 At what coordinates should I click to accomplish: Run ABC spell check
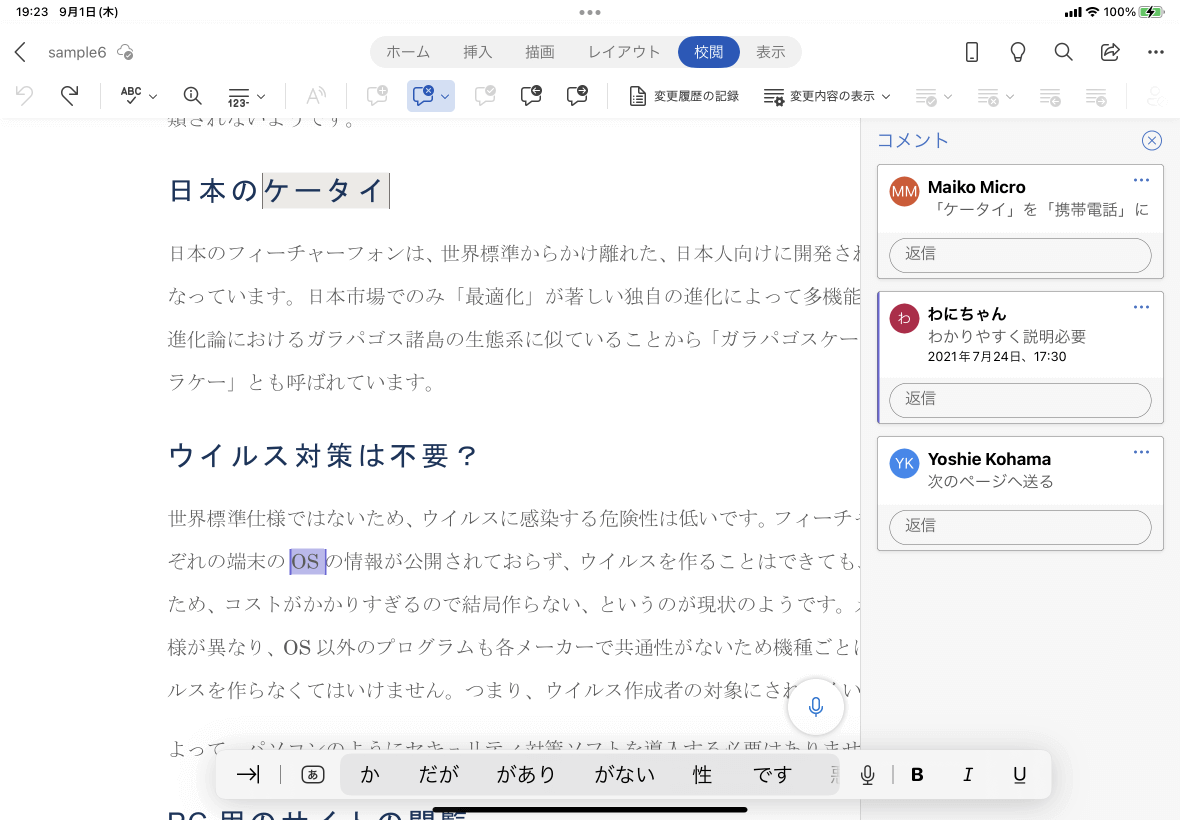(131, 96)
